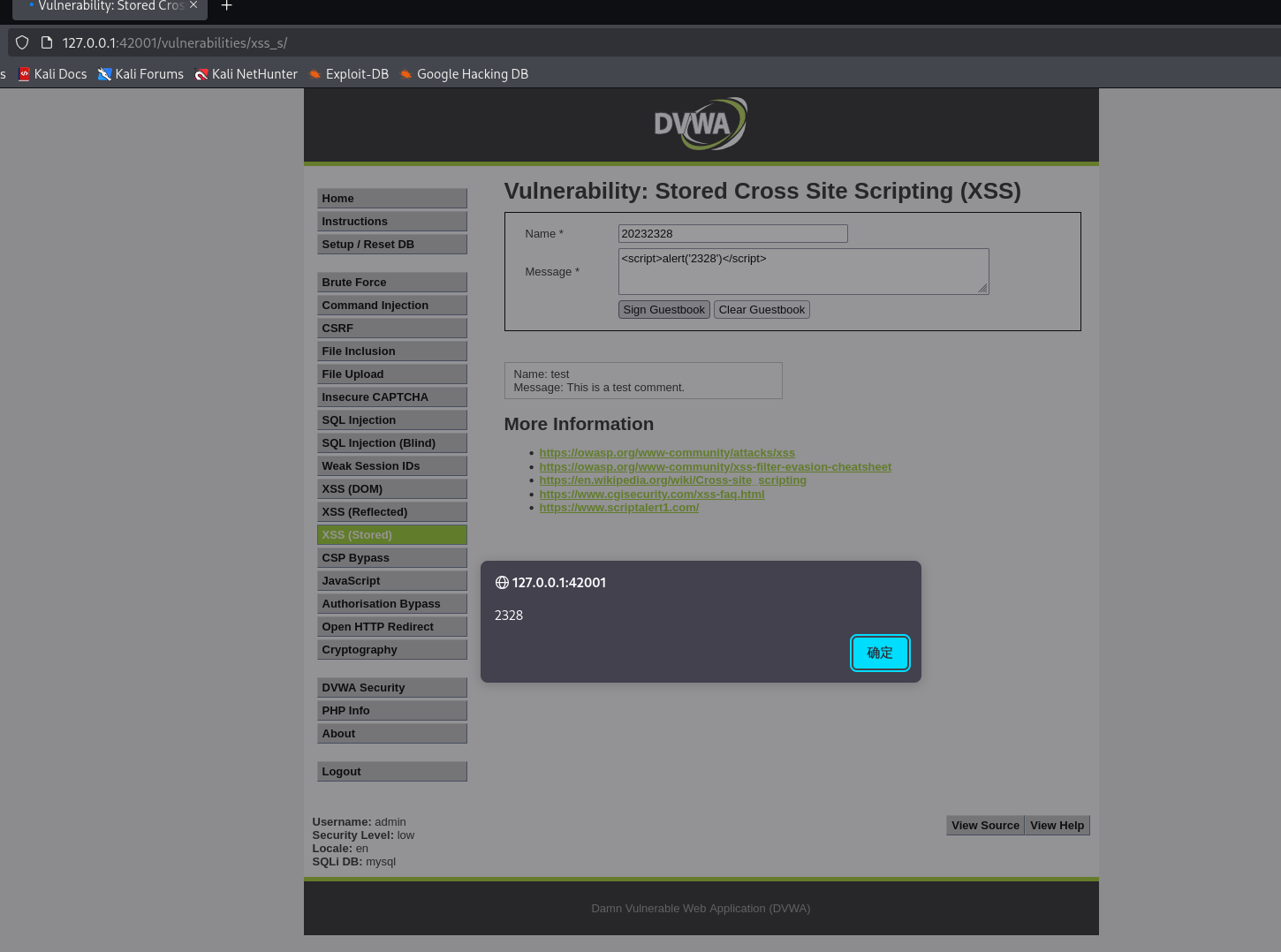Go to Brute Force vulnerability page
The width and height of the screenshot is (1281, 952).
click(x=391, y=282)
